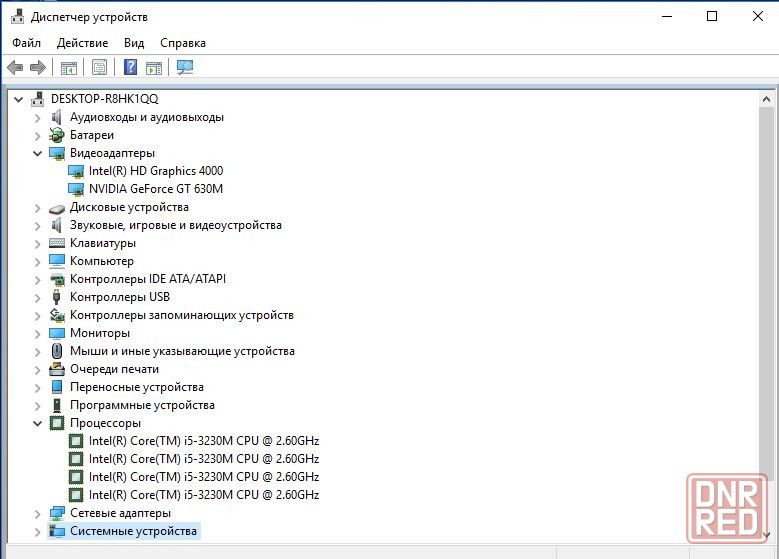Screen dimensions: 779x559
Task: Minimize the Диспетчер устройств window
Action: click(x=667, y=16)
